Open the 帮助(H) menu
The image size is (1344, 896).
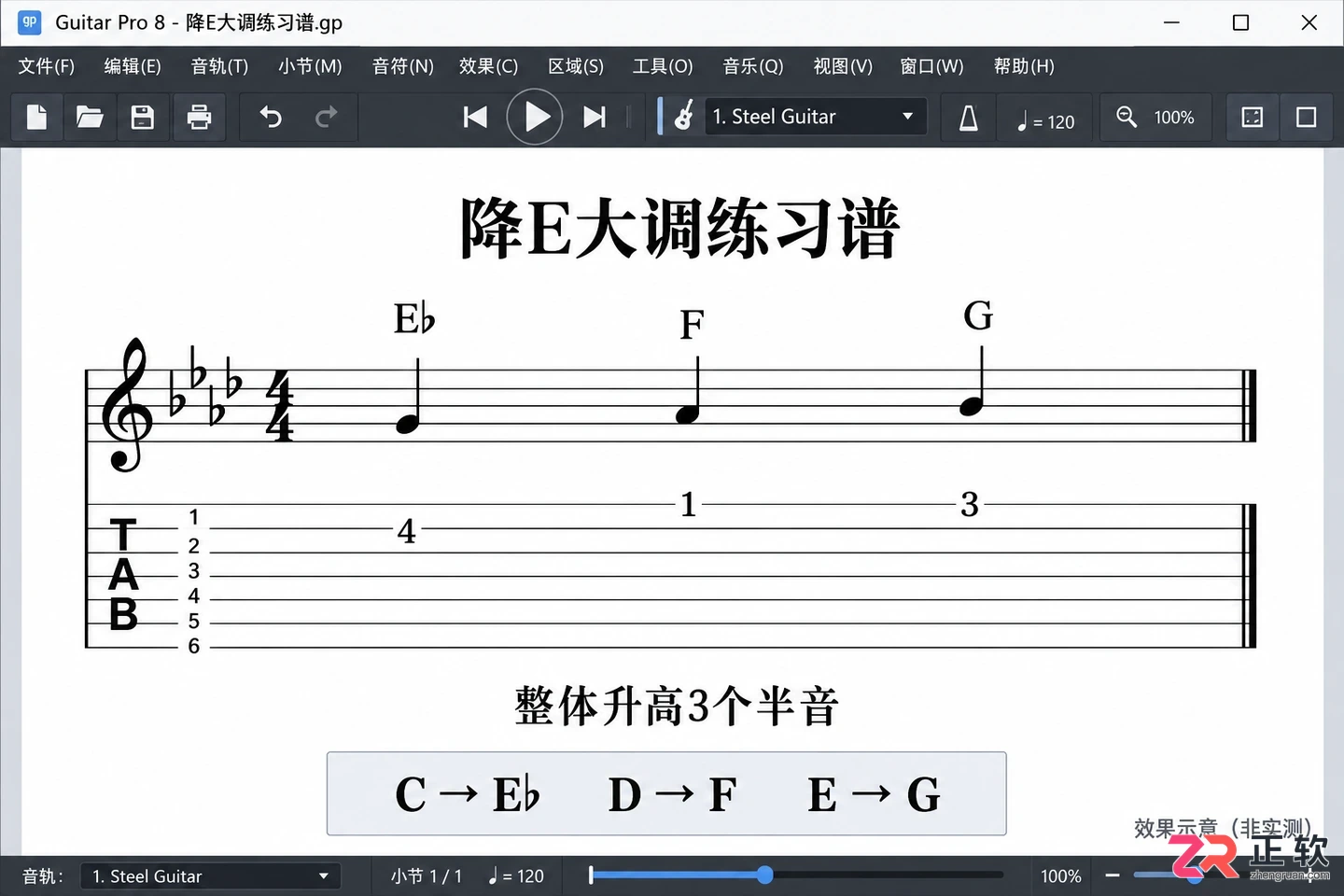click(1024, 66)
